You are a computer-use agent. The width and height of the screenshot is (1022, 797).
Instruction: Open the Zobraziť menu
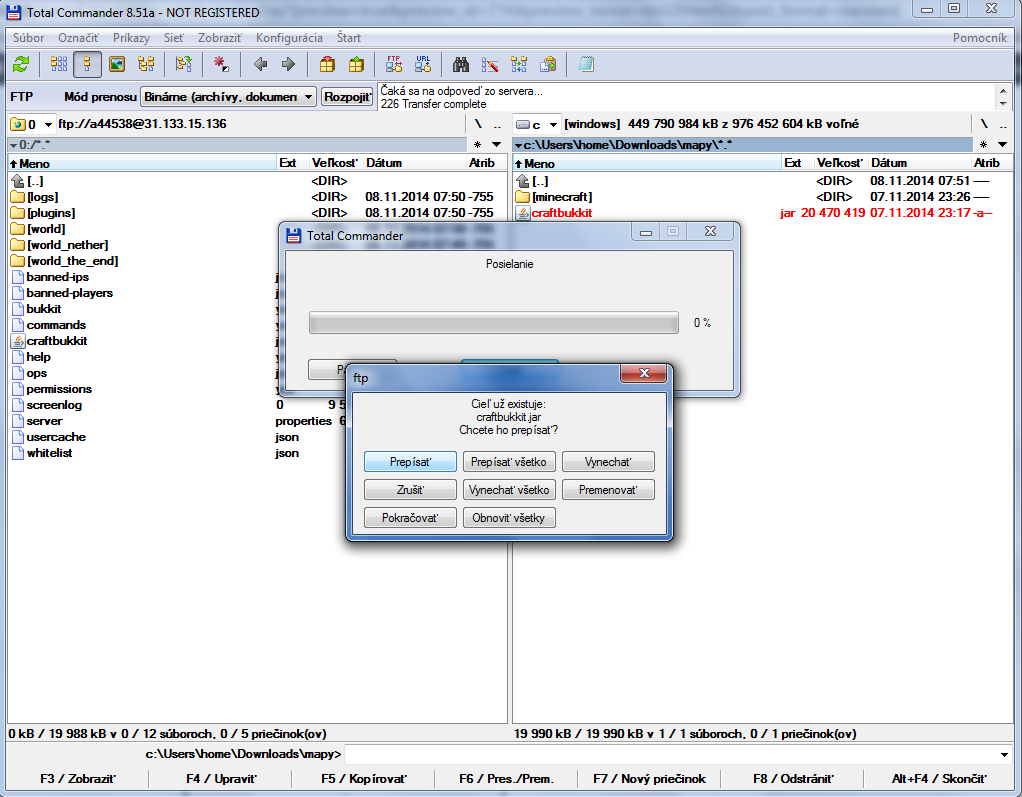tap(220, 38)
